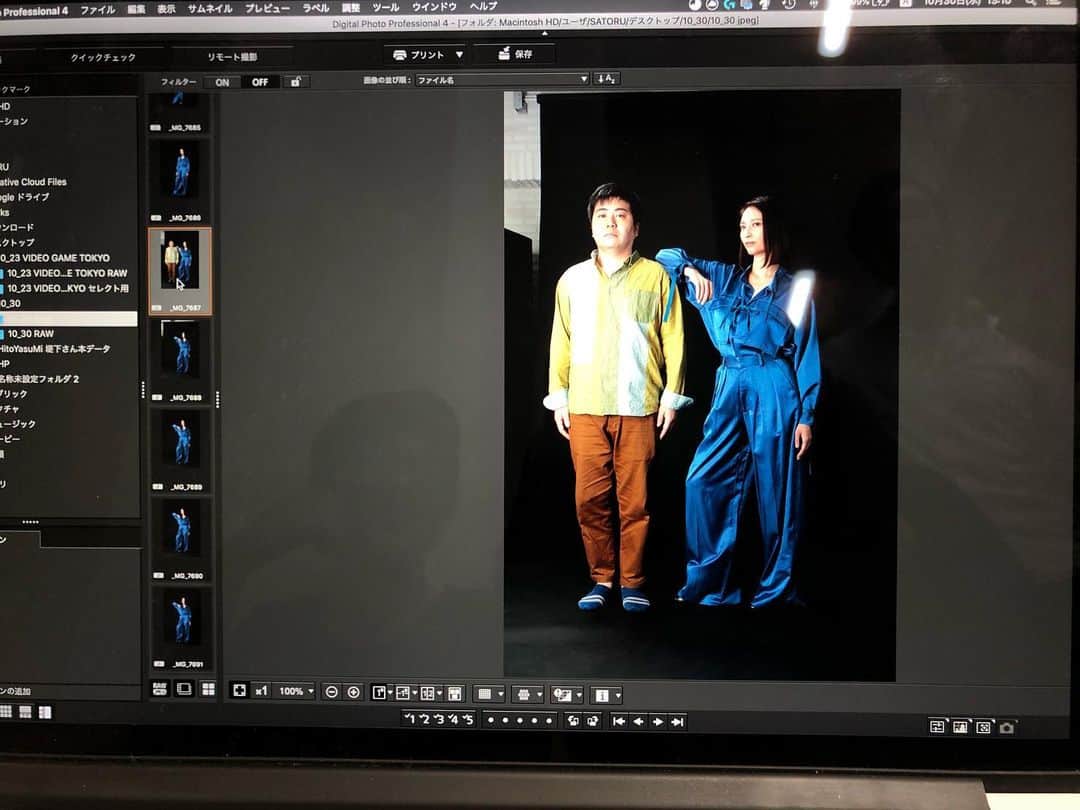Toggle the filter lock icon
1080x810 pixels.
(x=295, y=81)
